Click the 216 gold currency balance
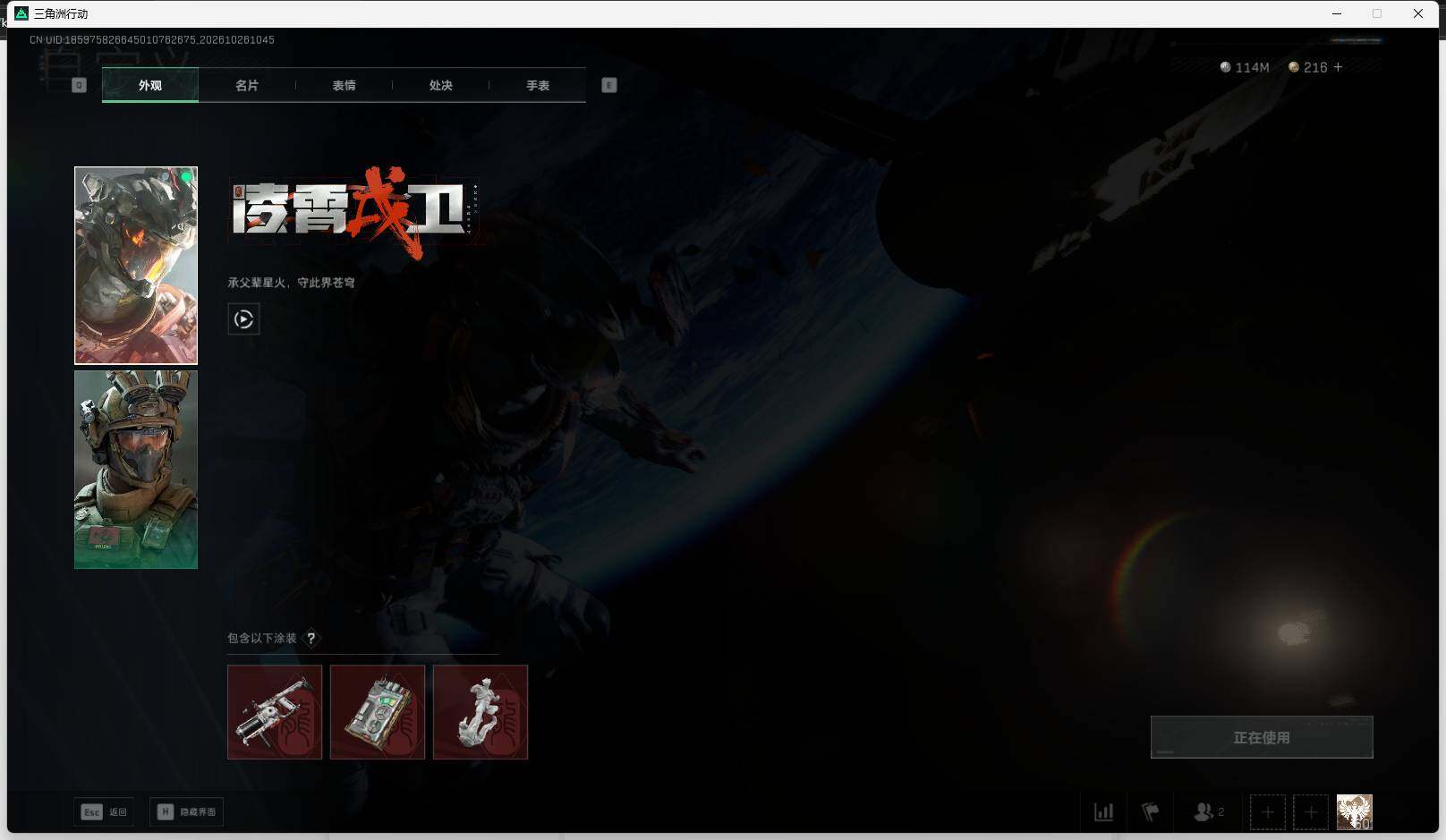 pyautogui.click(x=1307, y=67)
